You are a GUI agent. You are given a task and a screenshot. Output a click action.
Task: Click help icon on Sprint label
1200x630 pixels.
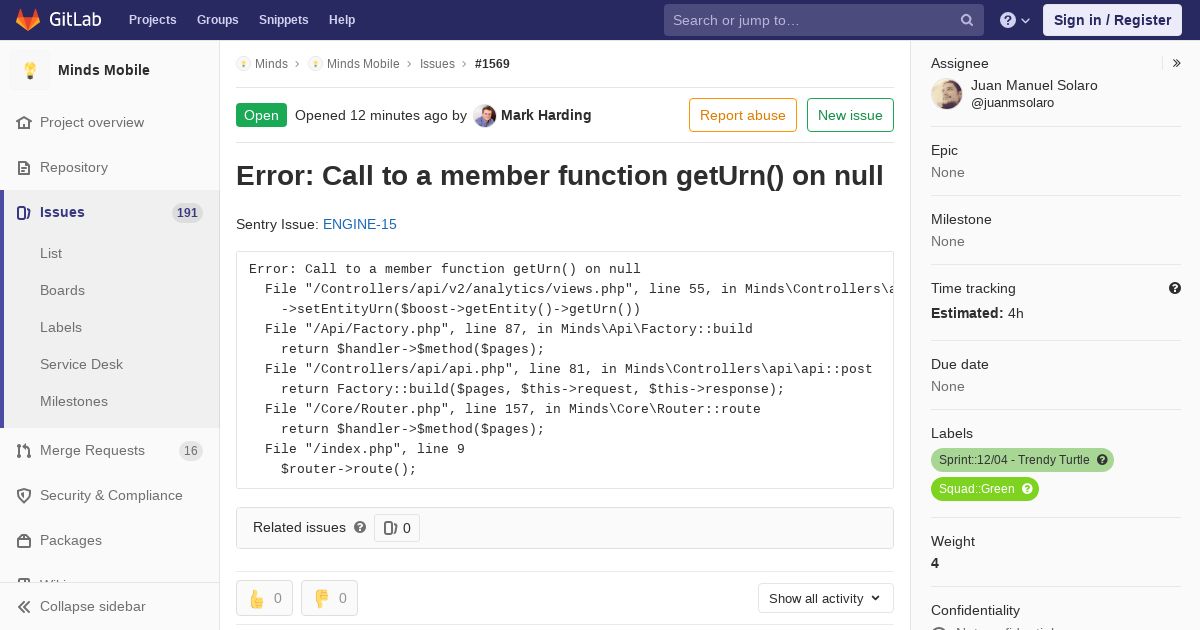[1102, 460]
